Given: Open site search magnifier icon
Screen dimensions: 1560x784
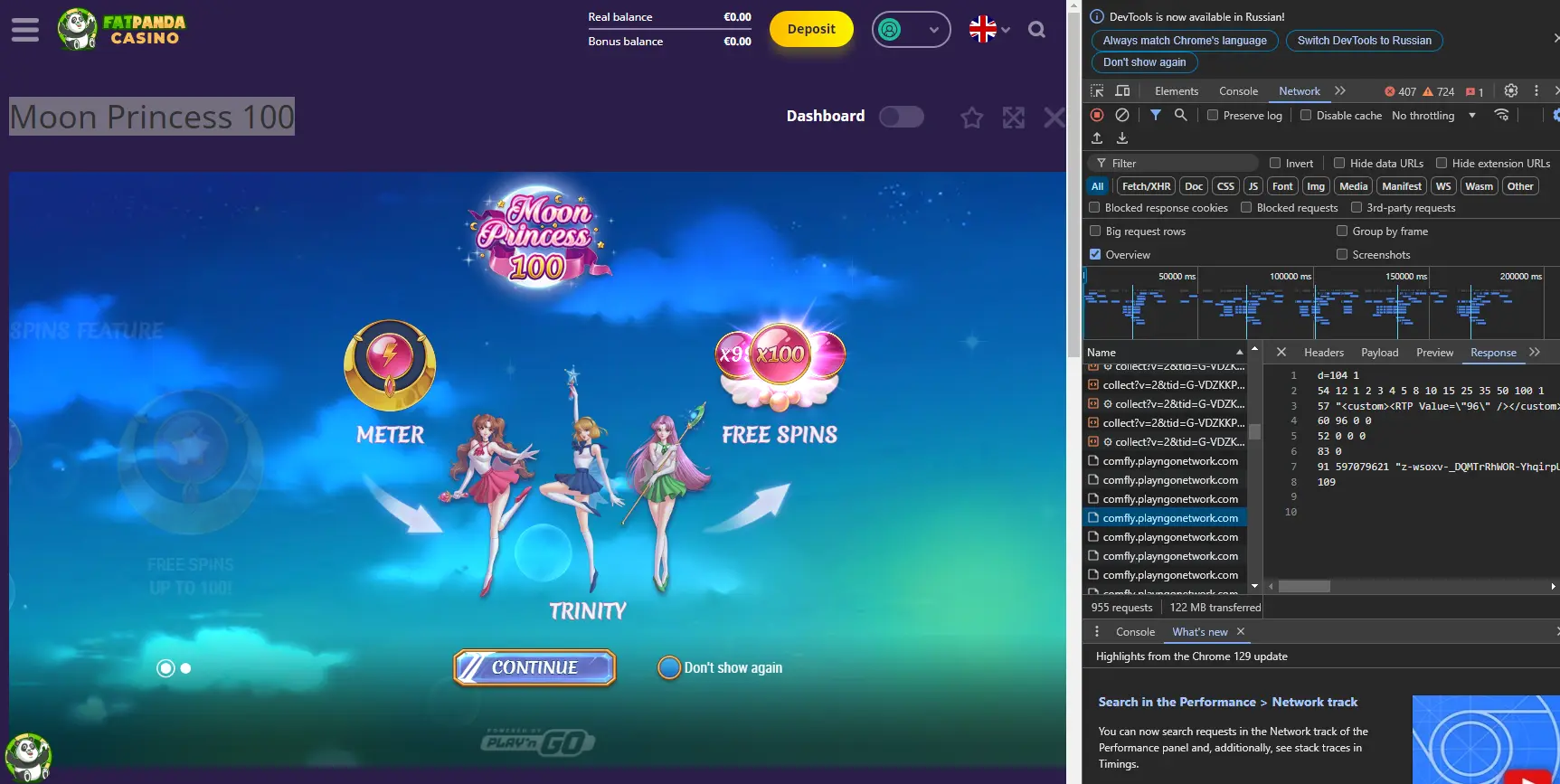Looking at the screenshot, I should [x=1036, y=30].
